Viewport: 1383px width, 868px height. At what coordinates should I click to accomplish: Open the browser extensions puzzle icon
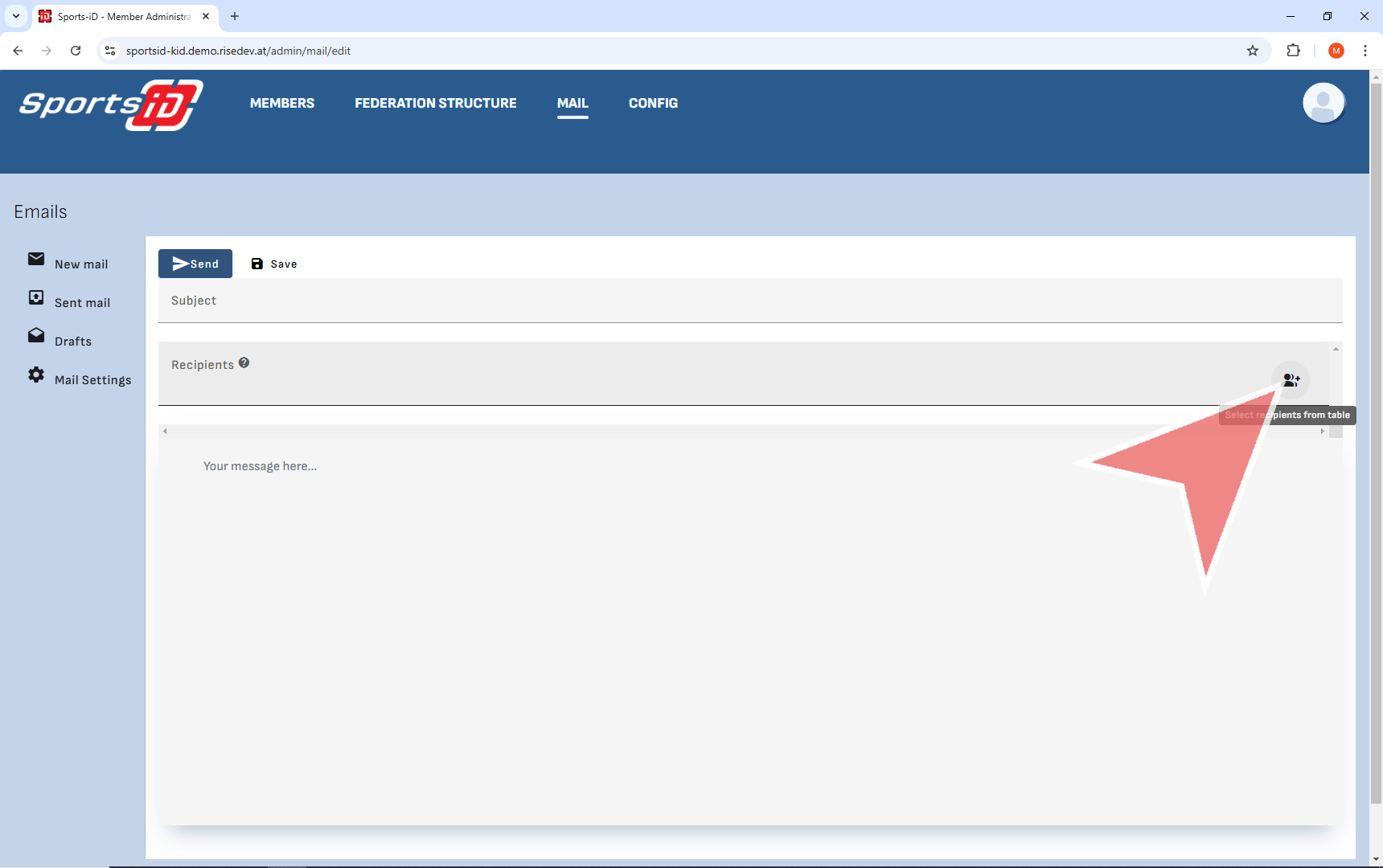tap(1293, 51)
